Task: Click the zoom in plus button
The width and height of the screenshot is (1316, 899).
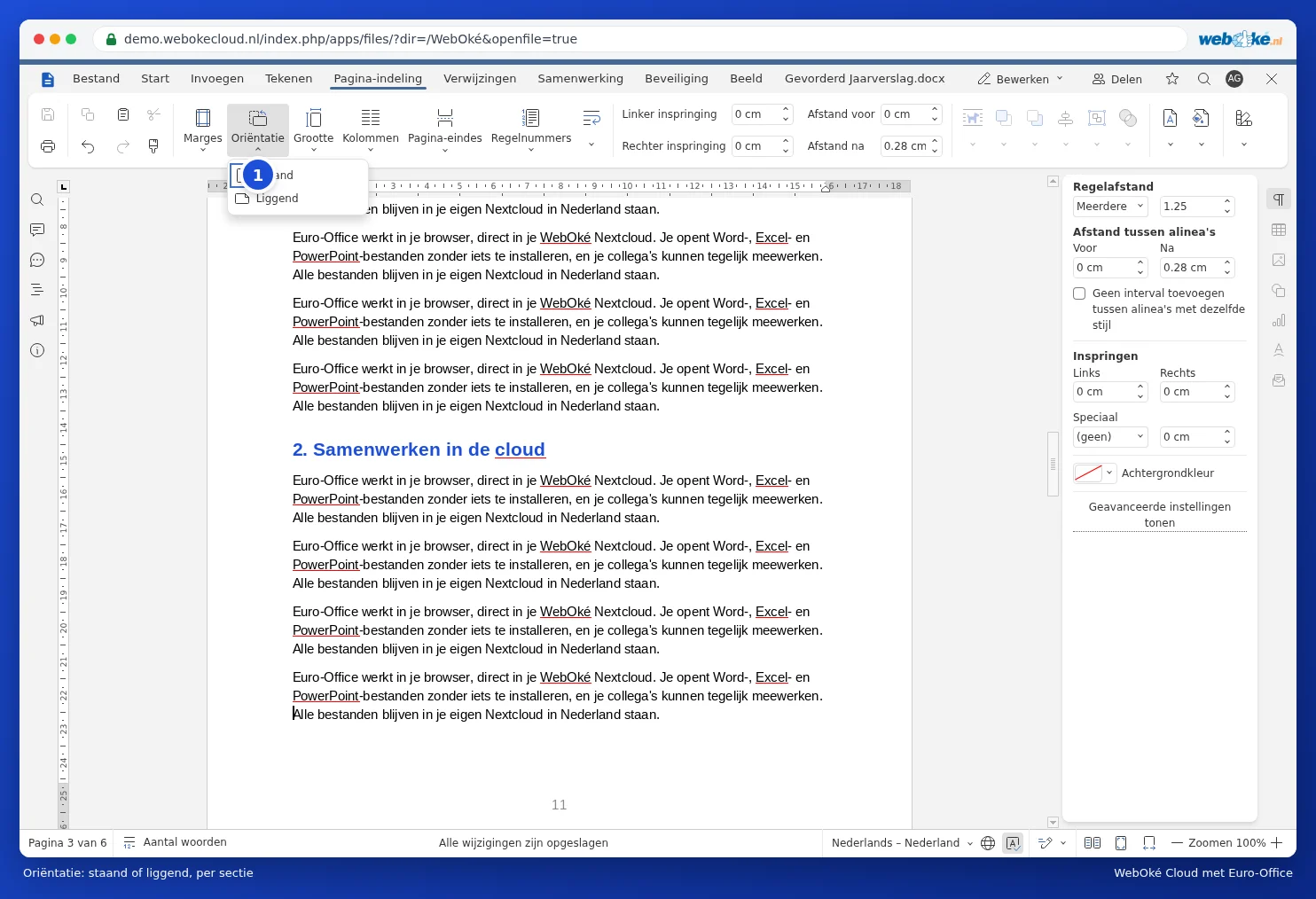Action: point(1277,843)
